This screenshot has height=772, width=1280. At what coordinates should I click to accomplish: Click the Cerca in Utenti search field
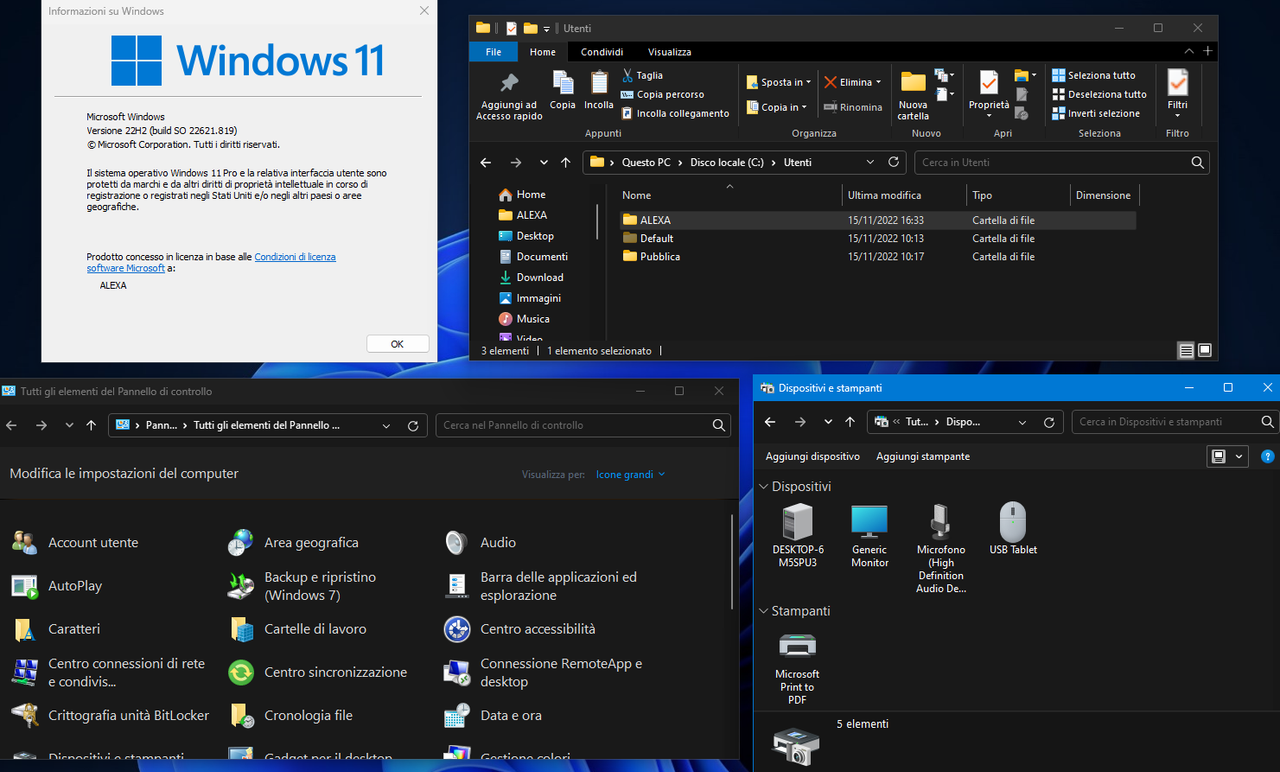point(1062,162)
